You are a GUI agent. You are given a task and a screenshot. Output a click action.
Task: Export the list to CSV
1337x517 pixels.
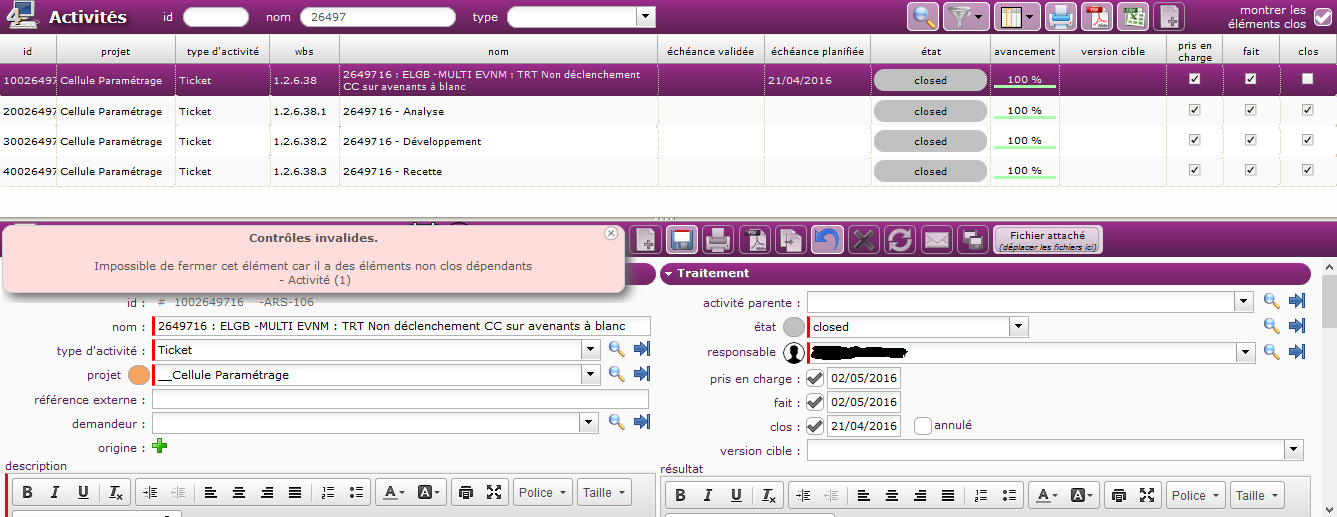click(1132, 16)
